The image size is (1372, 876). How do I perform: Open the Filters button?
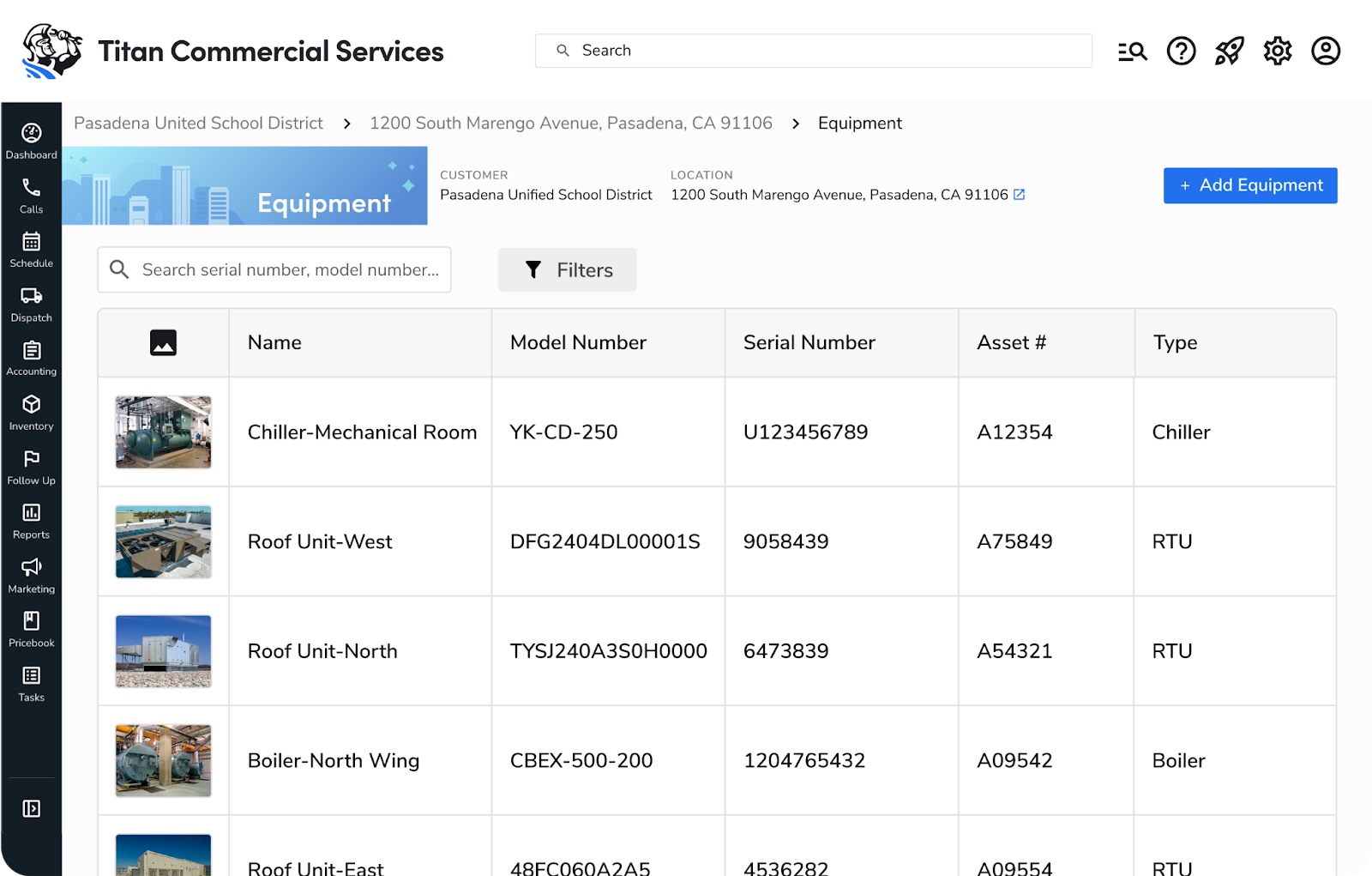coord(568,270)
